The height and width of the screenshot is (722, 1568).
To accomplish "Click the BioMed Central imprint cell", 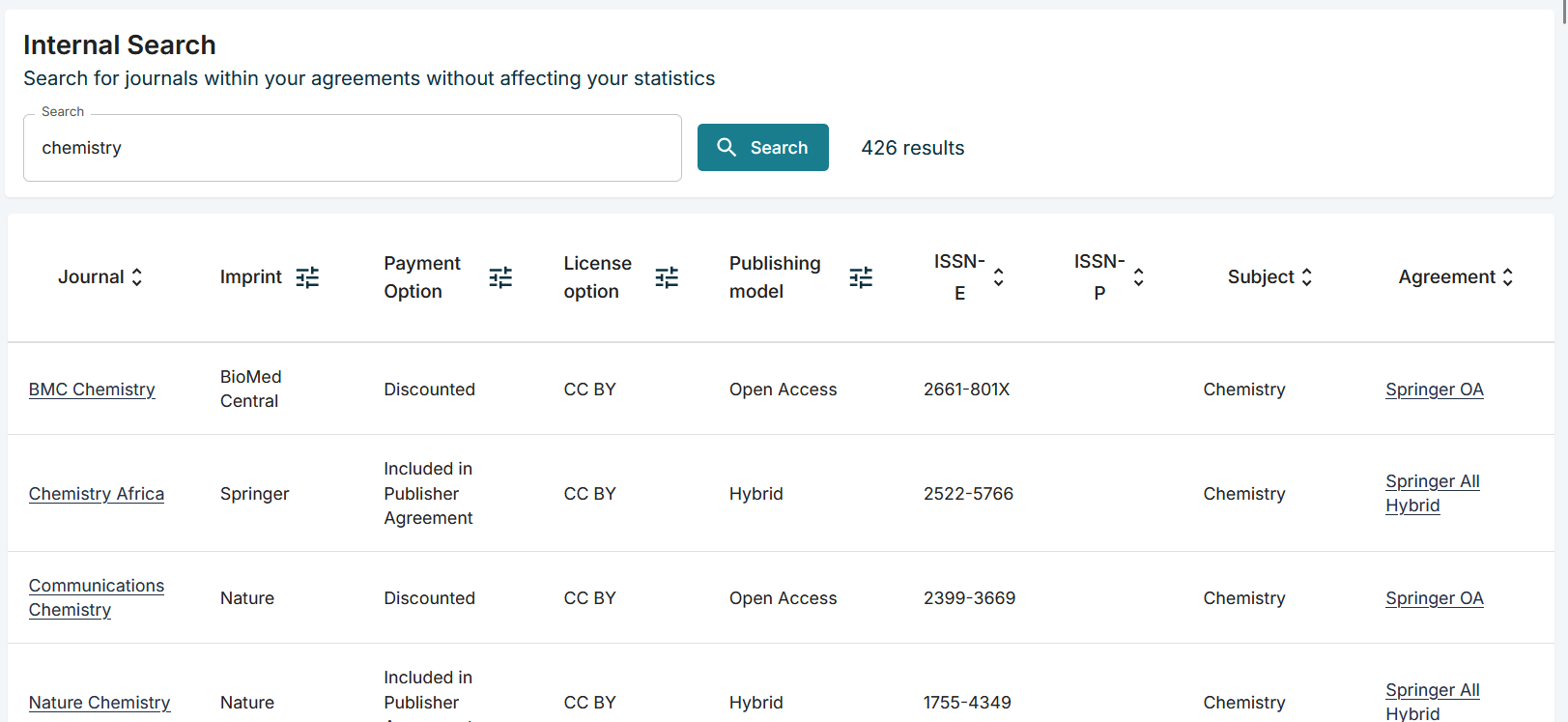I will 251,389.
